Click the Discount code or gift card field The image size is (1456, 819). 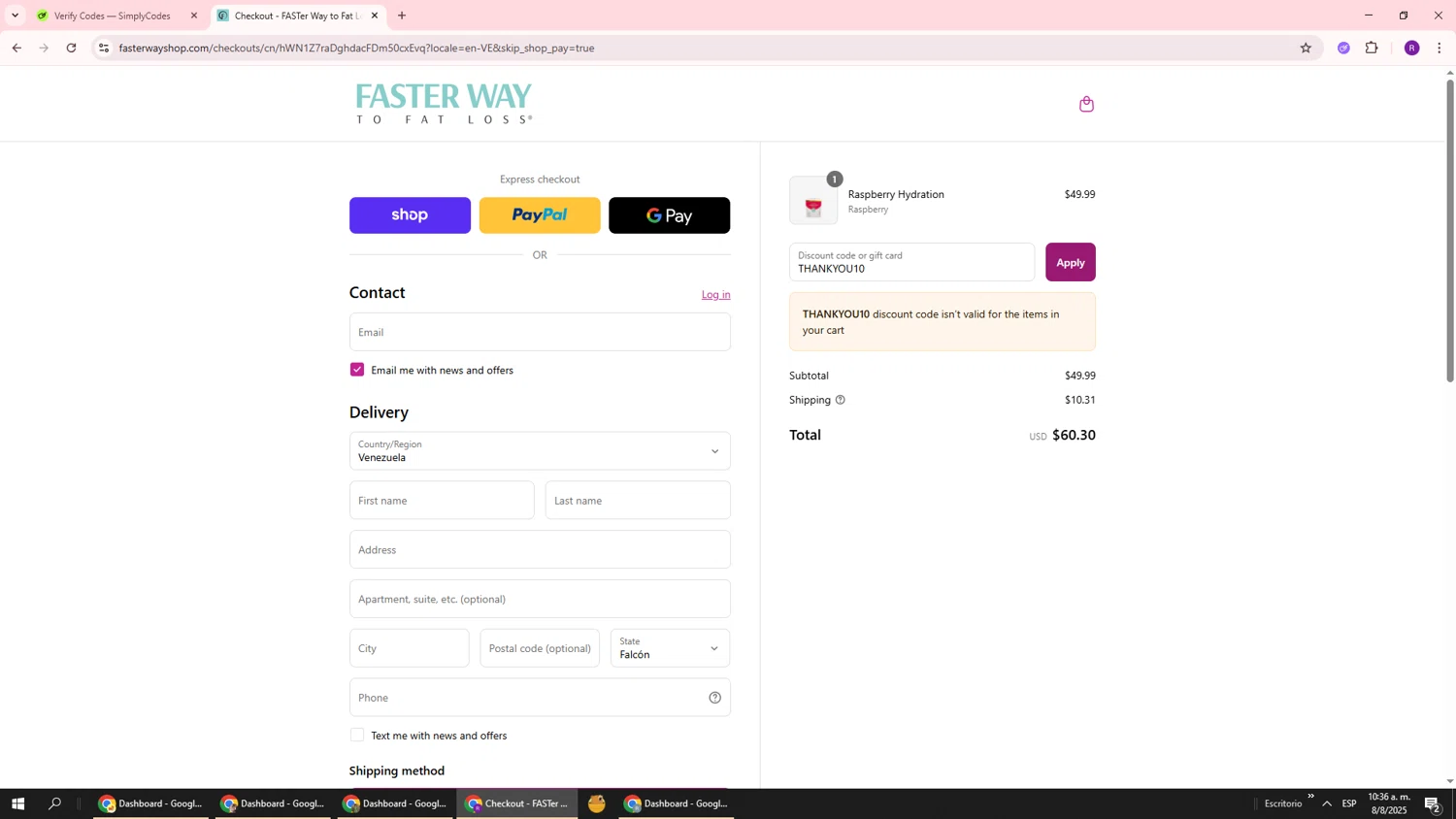911,262
